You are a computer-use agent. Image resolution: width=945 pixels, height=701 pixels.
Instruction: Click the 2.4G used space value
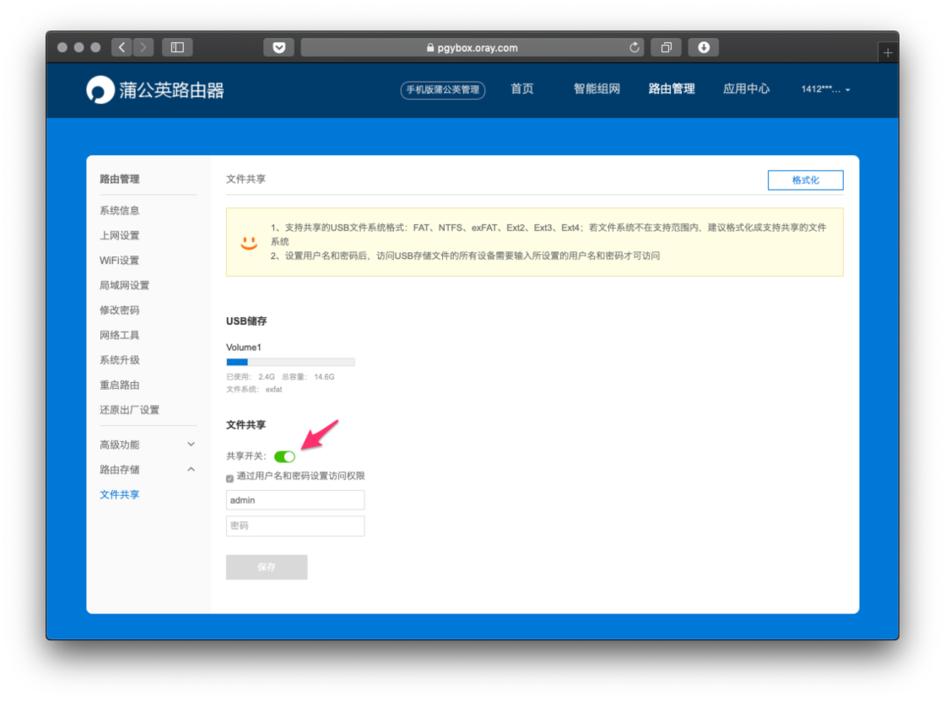pos(266,377)
